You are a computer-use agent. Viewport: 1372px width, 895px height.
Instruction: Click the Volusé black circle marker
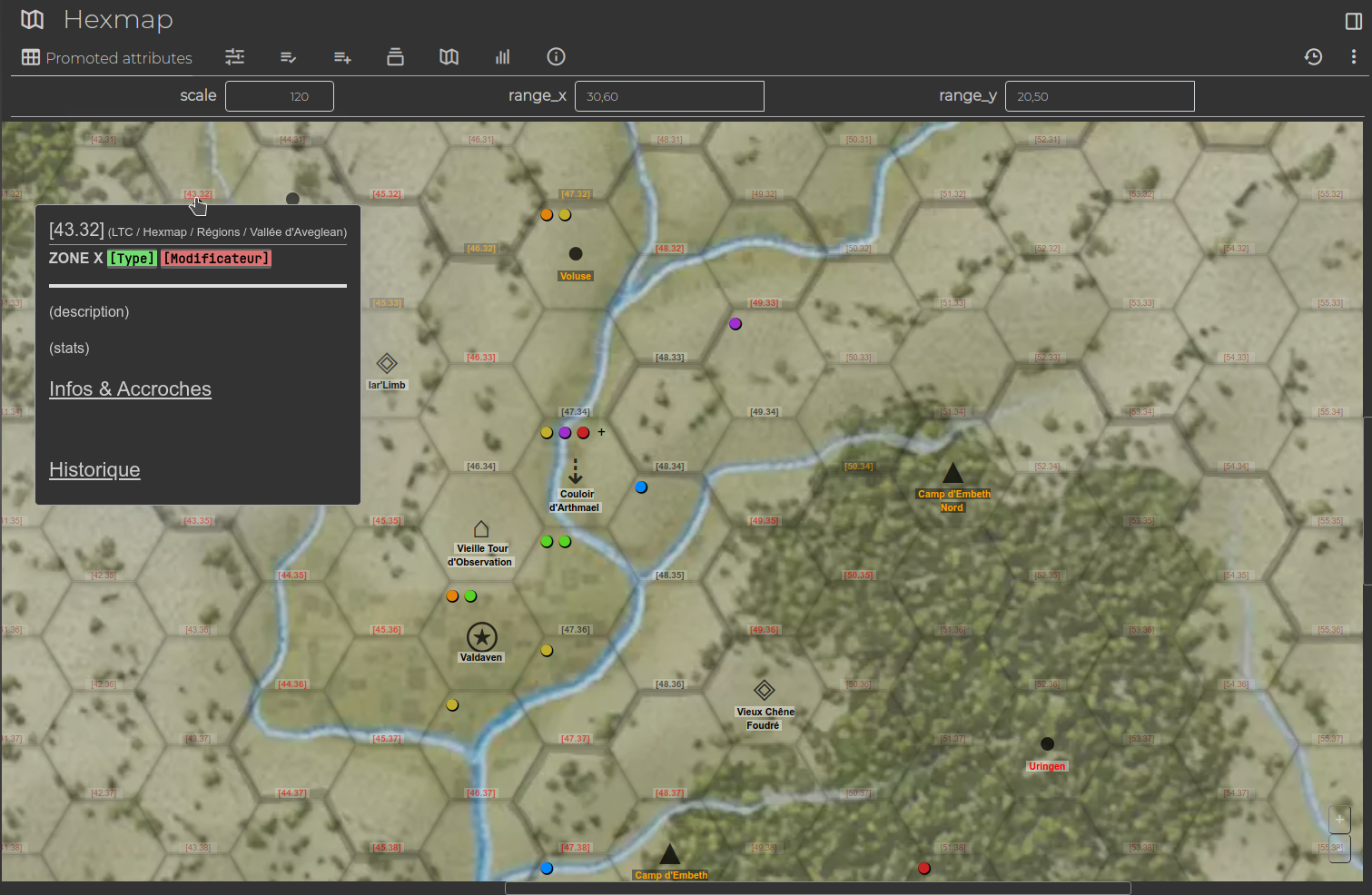[576, 254]
